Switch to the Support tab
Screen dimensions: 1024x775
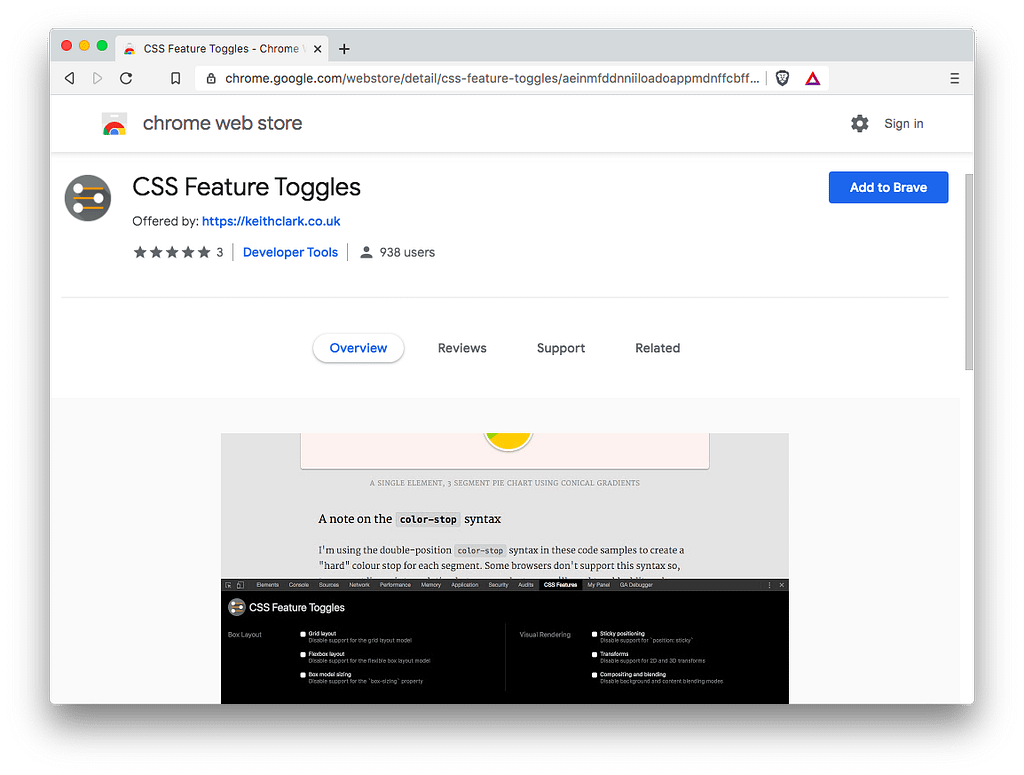560,347
